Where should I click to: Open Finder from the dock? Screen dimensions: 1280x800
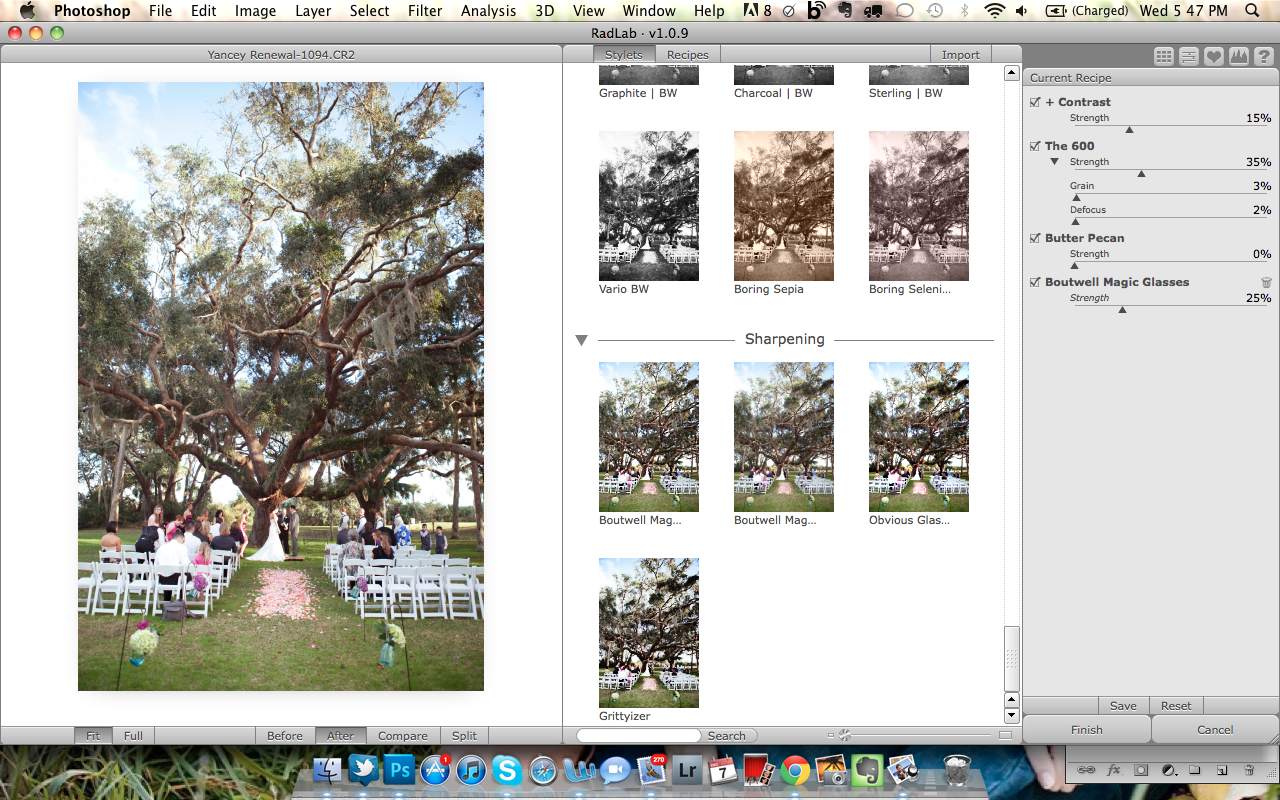328,771
